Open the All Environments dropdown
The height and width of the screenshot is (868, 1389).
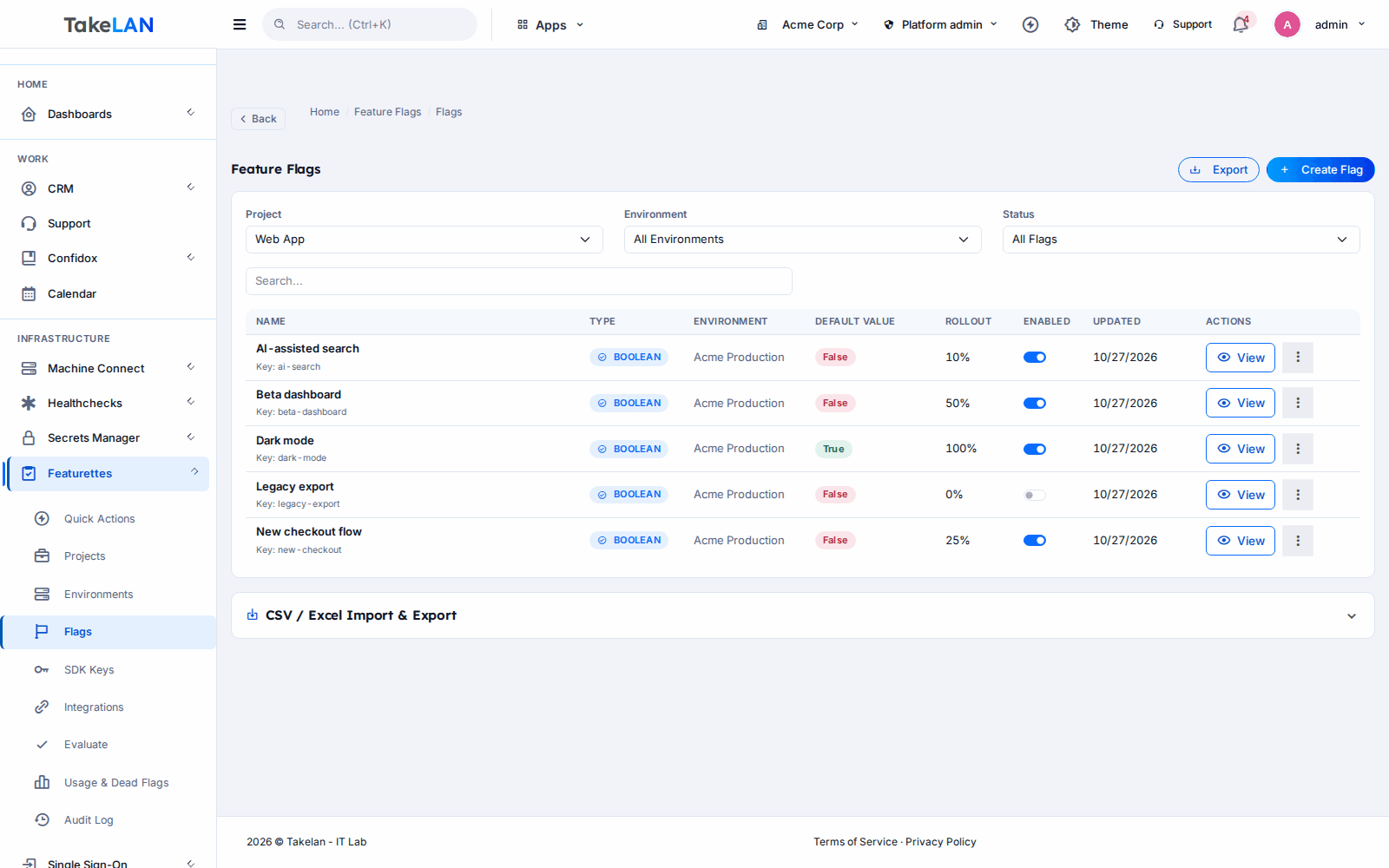click(x=803, y=240)
